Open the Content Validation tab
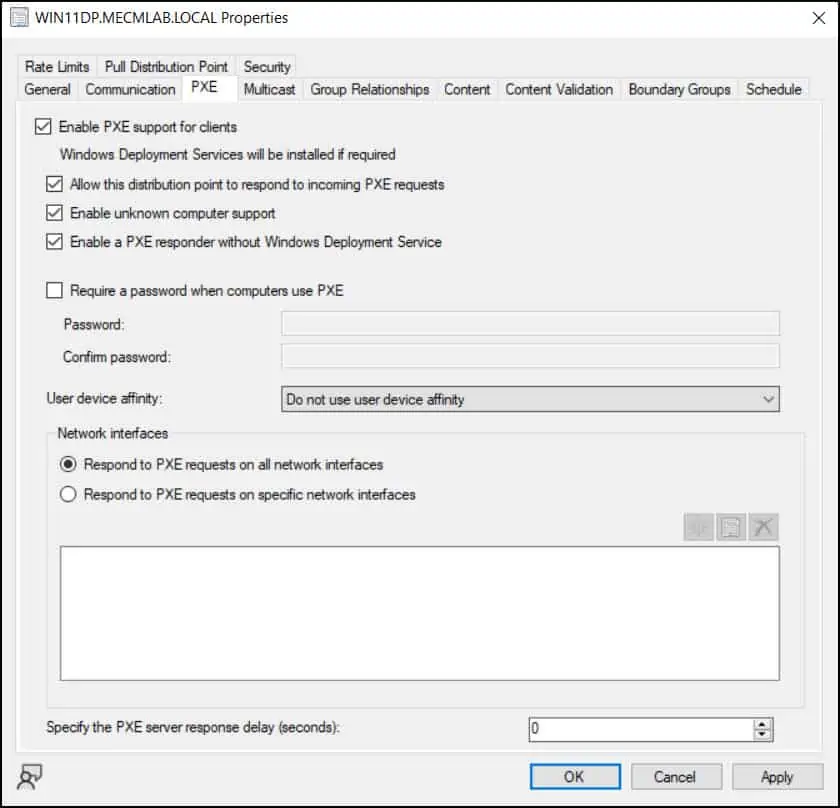The height and width of the screenshot is (808, 840). pos(559,89)
